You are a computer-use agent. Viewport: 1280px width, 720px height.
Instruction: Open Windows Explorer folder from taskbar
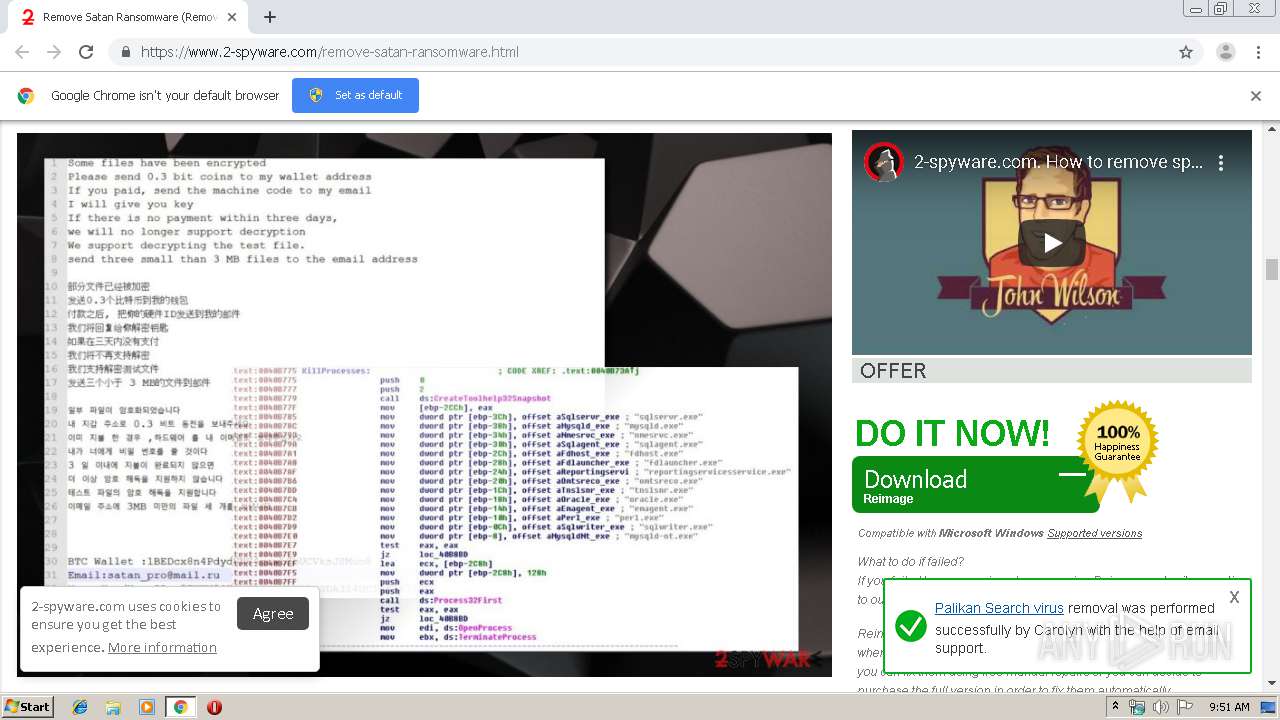click(x=113, y=707)
